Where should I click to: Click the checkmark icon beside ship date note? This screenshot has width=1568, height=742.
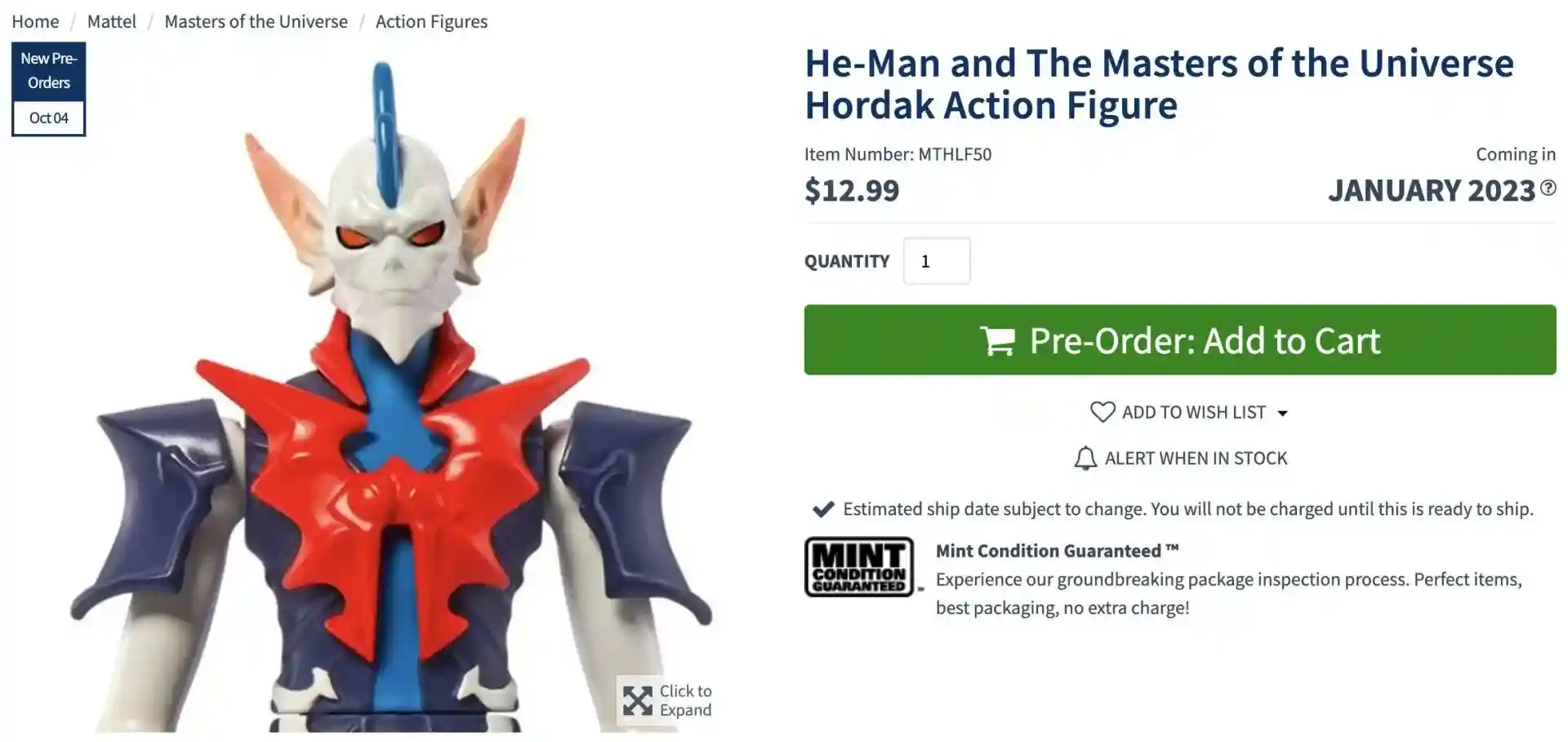[x=823, y=509]
